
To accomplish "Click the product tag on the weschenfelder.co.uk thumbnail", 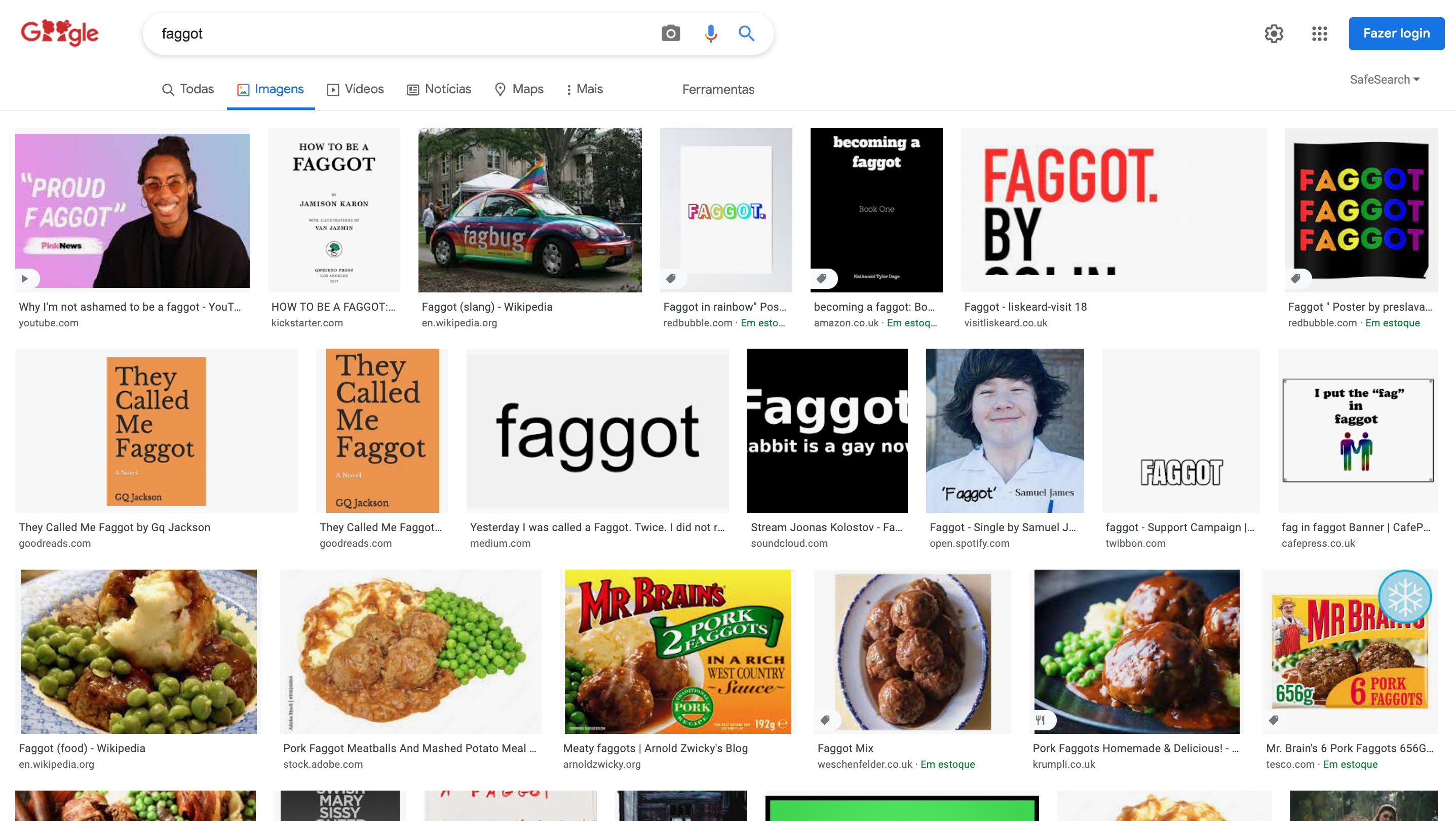I will [x=826, y=720].
